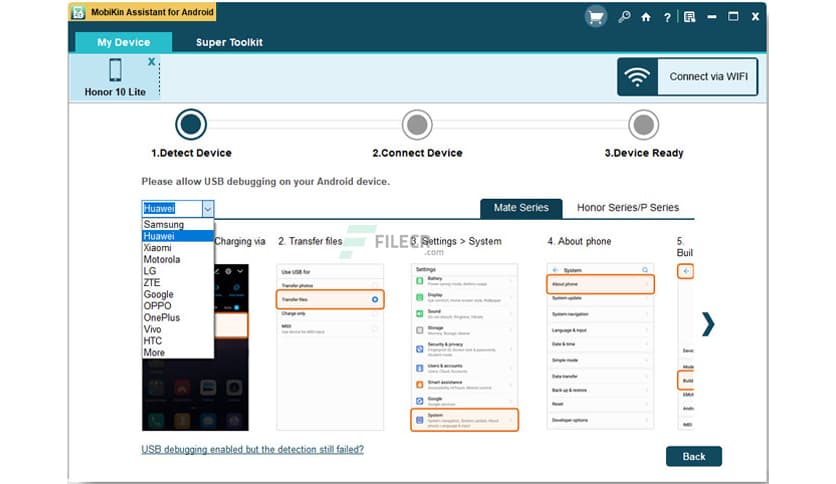Switch to the Super Toolkit tab
The height and width of the screenshot is (484, 836).
229,42
